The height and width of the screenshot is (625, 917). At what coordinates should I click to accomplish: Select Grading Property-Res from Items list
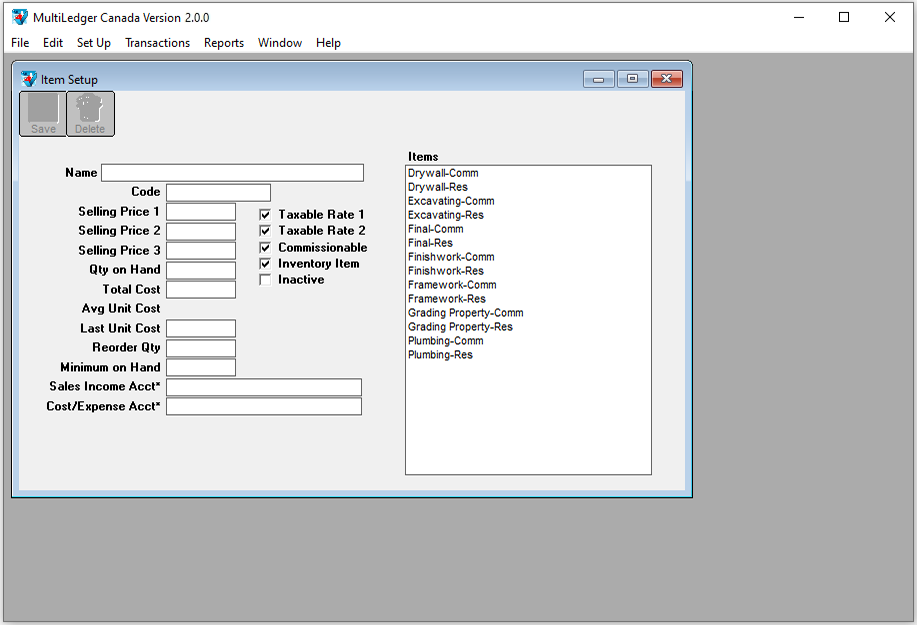(x=460, y=327)
